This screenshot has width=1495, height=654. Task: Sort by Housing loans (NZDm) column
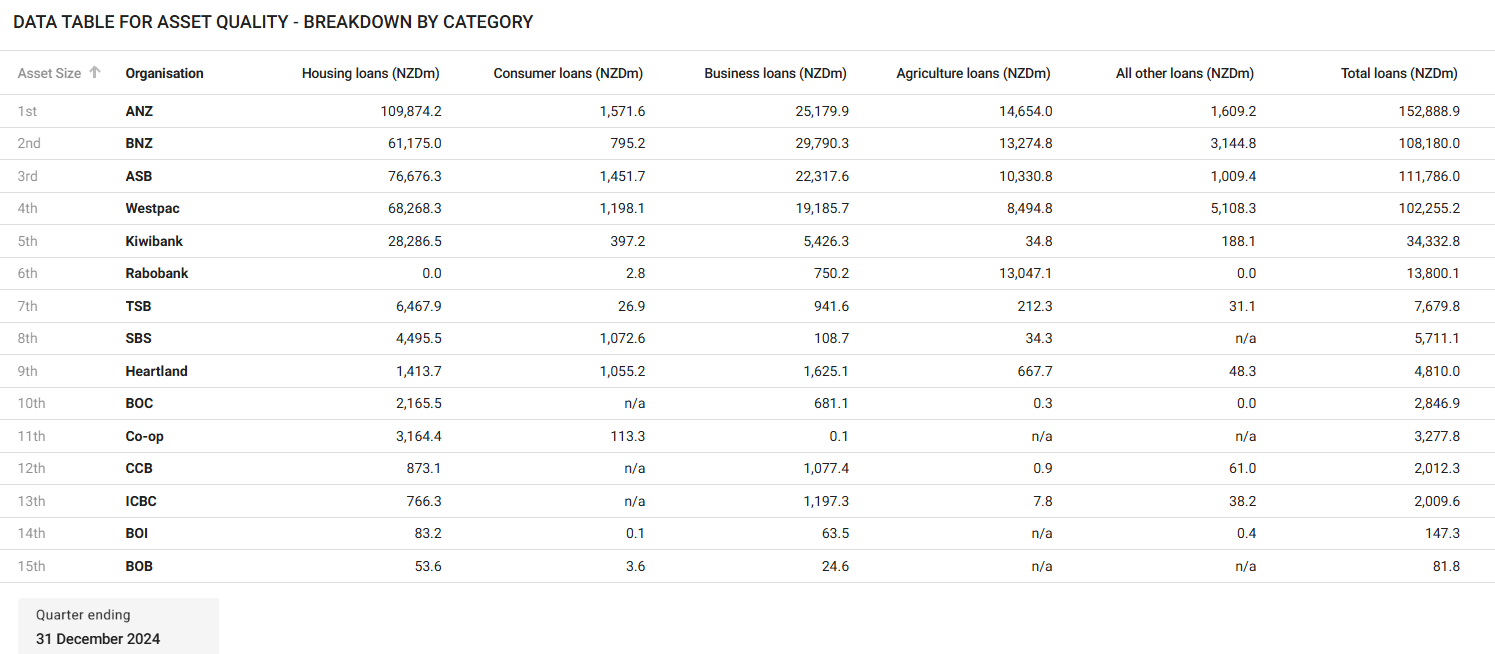[370, 73]
